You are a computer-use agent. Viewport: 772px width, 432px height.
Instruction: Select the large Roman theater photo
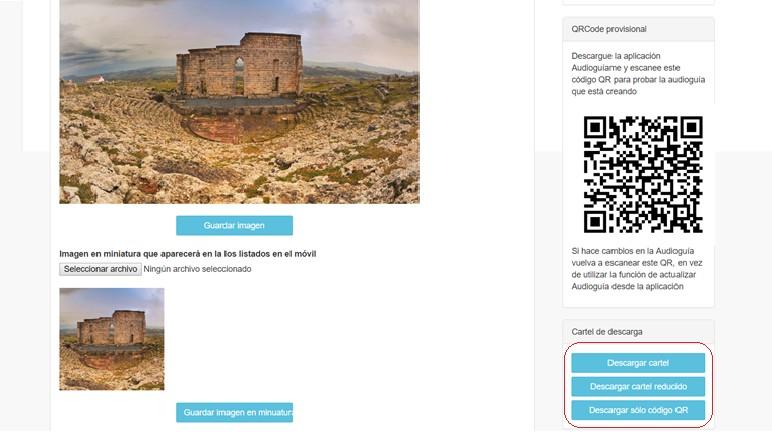coord(239,101)
